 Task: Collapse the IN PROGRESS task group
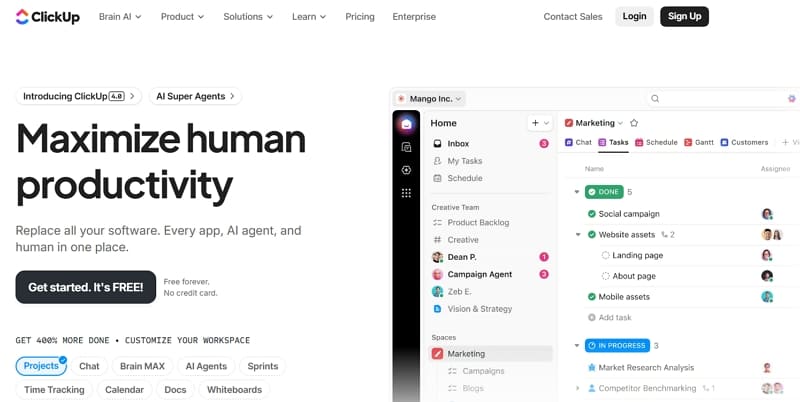[x=577, y=346]
